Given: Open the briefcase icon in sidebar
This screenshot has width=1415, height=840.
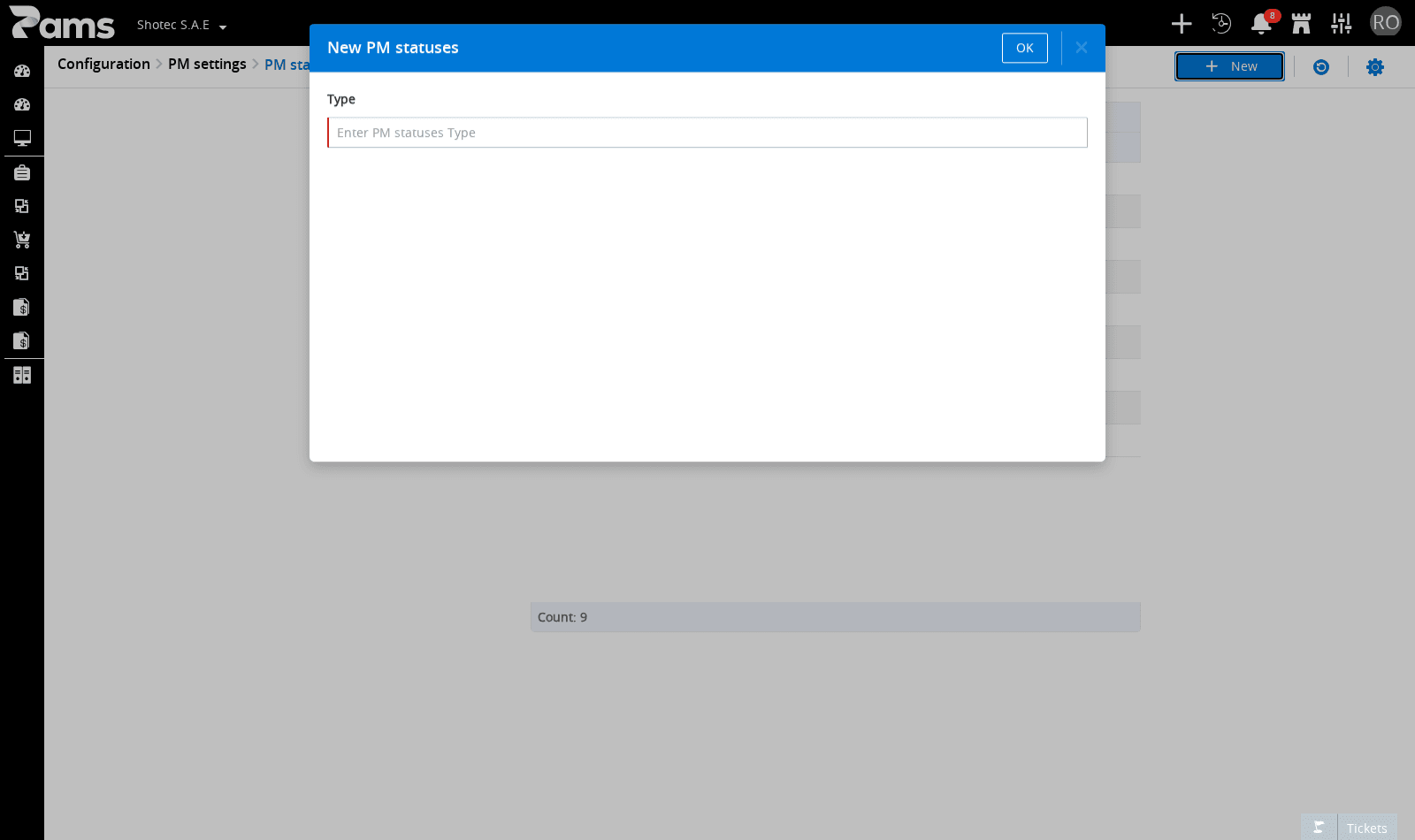Looking at the screenshot, I should pyautogui.click(x=22, y=172).
